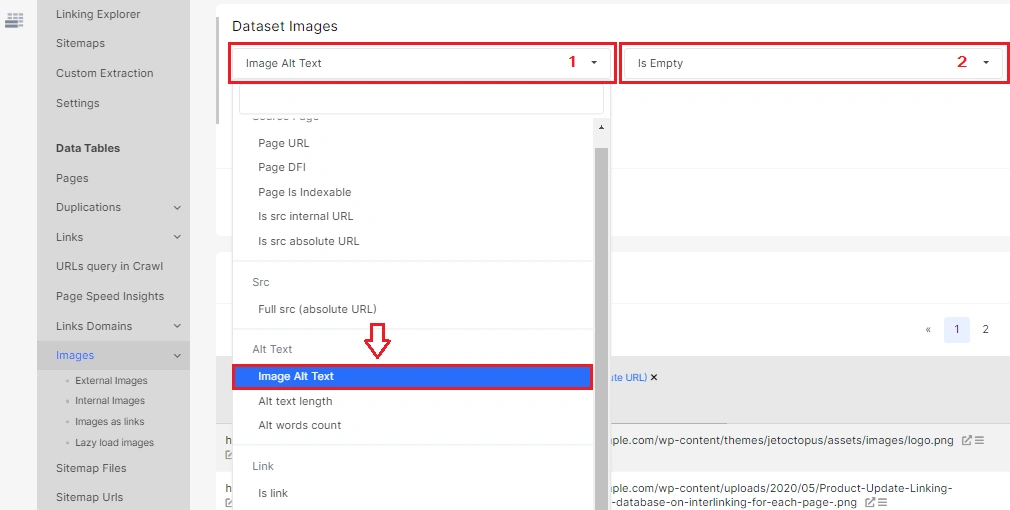This screenshot has height=510, width=1010.
Task: Select Is link option
Action: (273, 493)
